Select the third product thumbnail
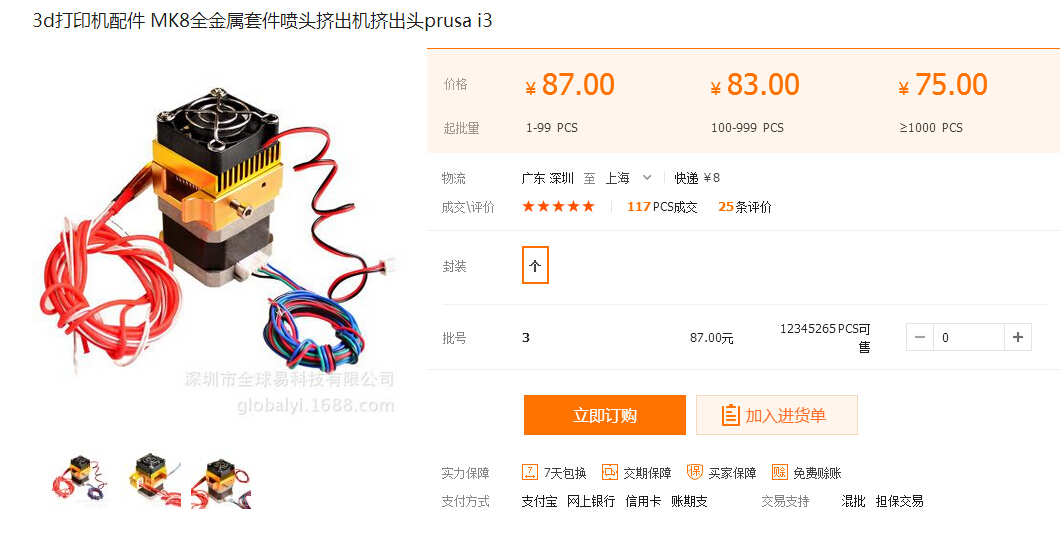 (221, 481)
